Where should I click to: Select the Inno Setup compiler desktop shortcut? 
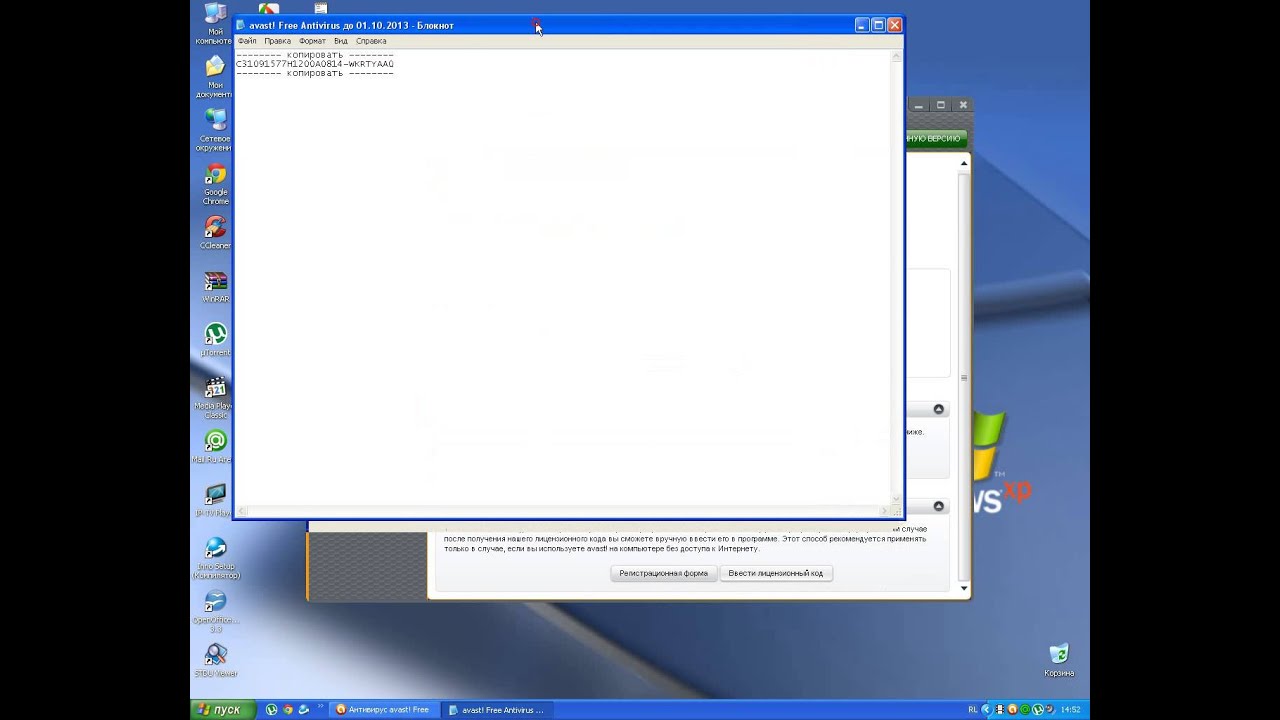click(215, 558)
